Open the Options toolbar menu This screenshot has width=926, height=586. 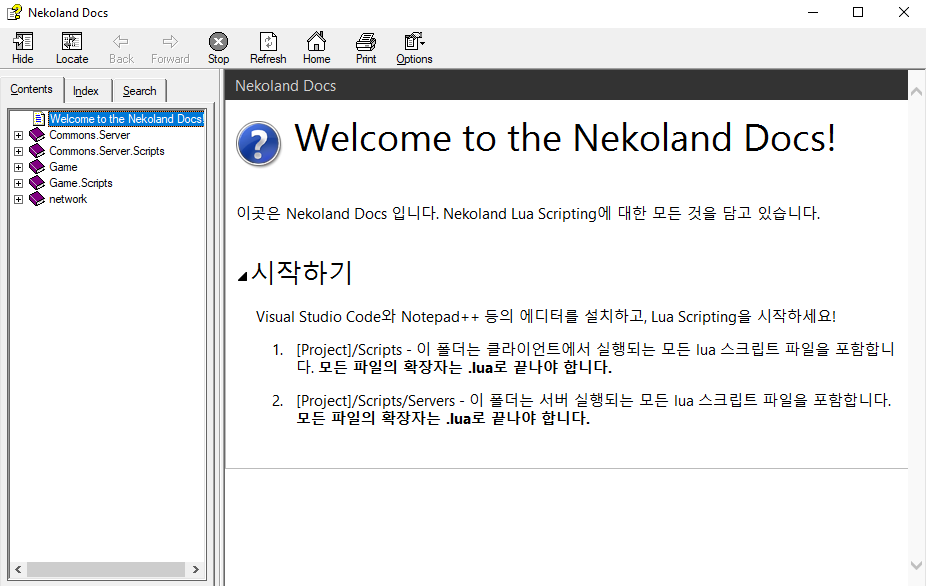pos(413,42)
